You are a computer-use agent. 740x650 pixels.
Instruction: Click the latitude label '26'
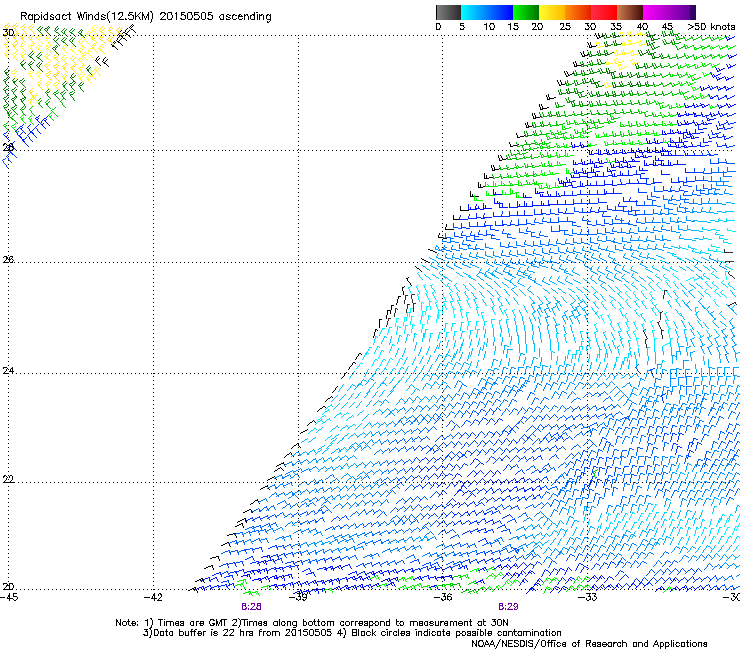tap(8, 259)
